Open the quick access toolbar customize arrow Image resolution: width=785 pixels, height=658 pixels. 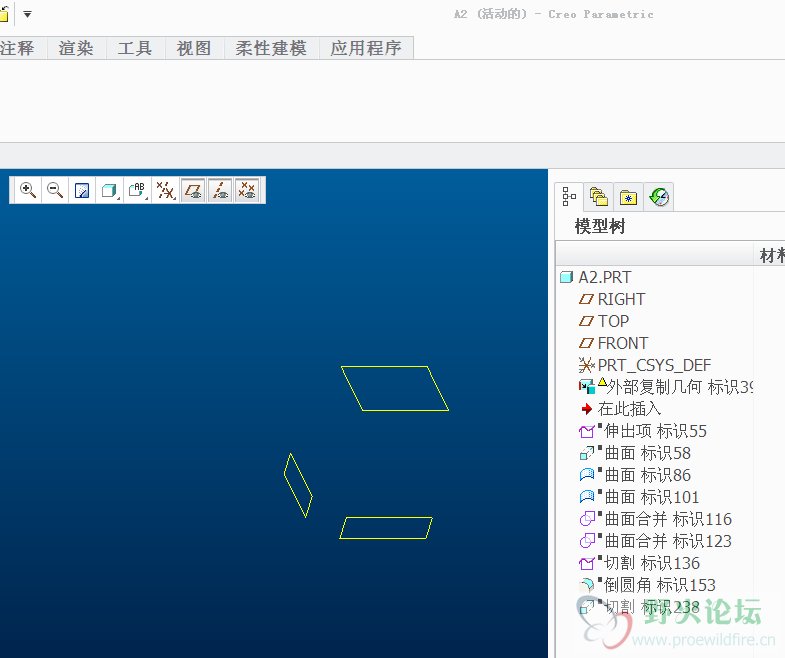[28, 14]
